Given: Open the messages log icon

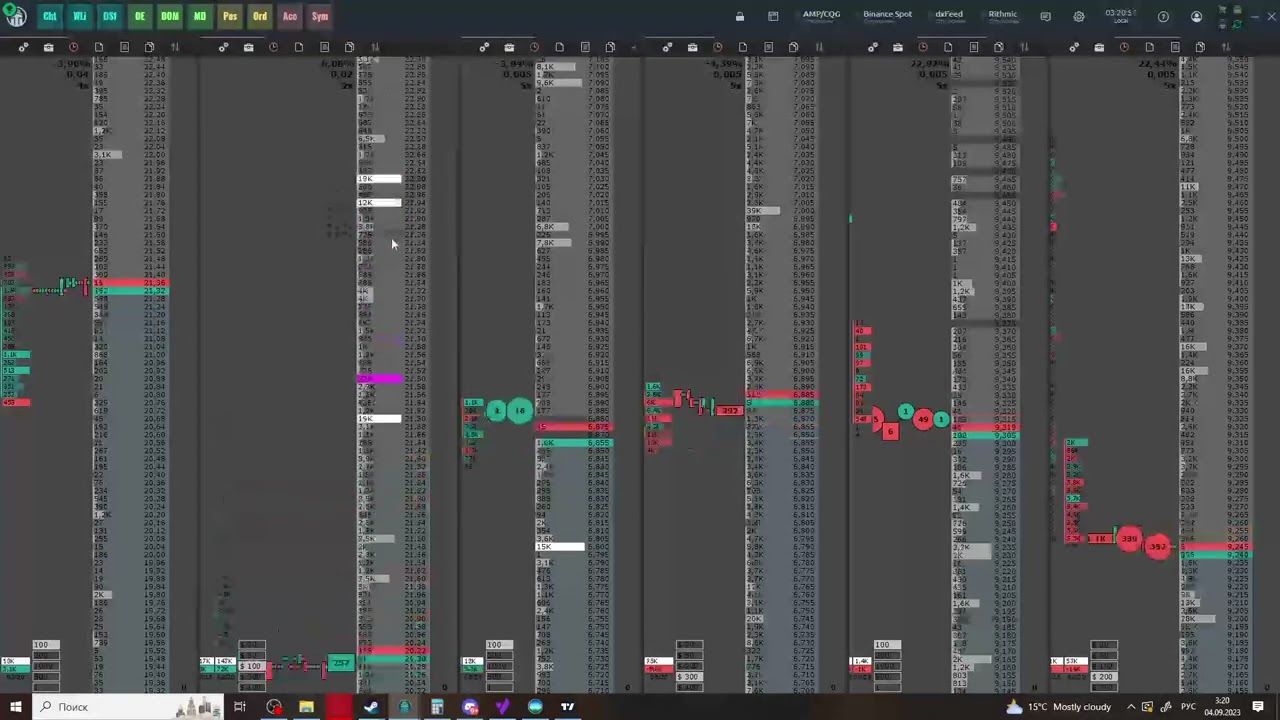Looking at the screenshot, I should pyautogui.click(x=1045, y=16).
